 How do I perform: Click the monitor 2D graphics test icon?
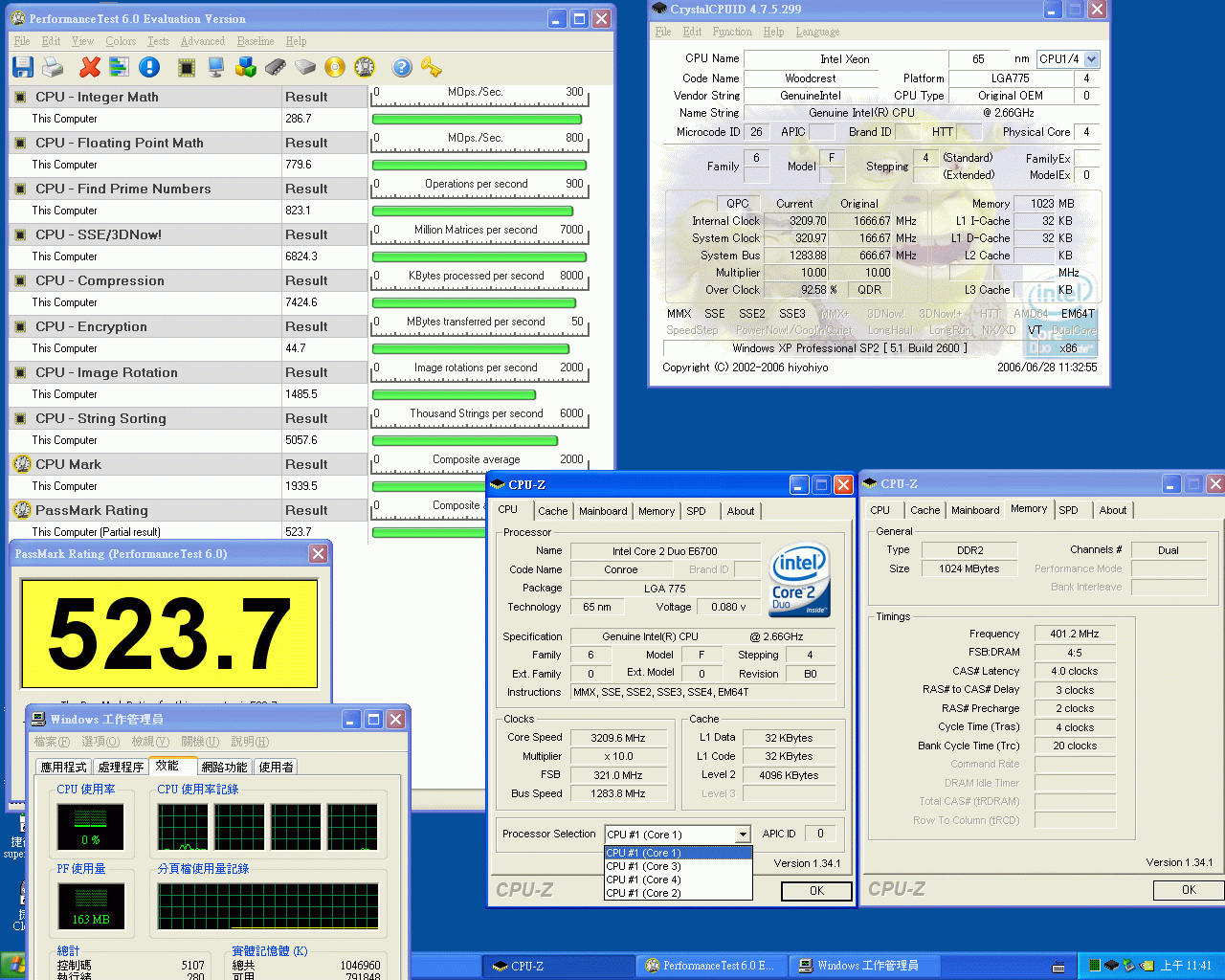point(216,67)
